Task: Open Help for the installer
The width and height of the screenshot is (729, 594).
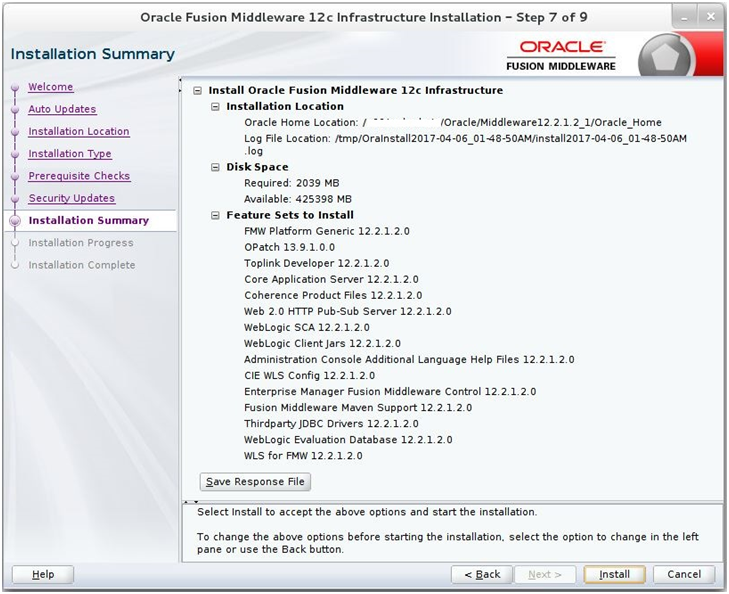Action: click(43, 574)
